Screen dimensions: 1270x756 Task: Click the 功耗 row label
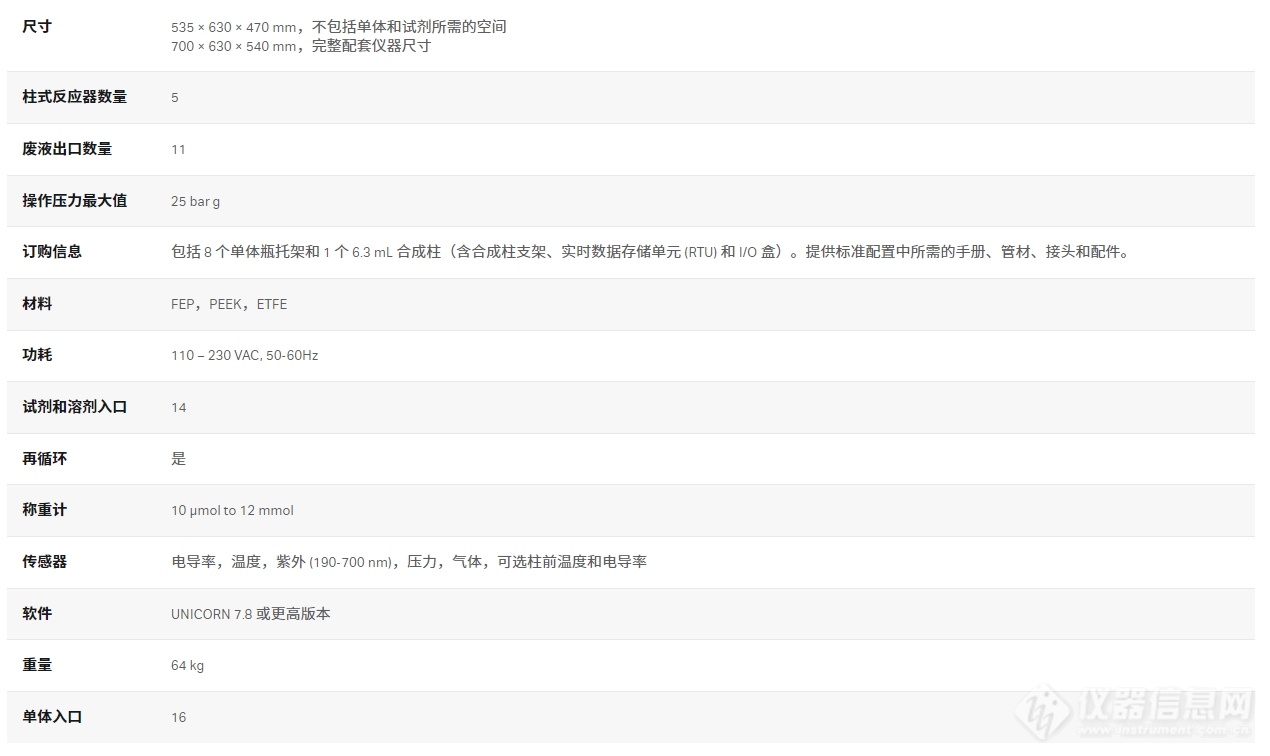(x=37, y=355)
